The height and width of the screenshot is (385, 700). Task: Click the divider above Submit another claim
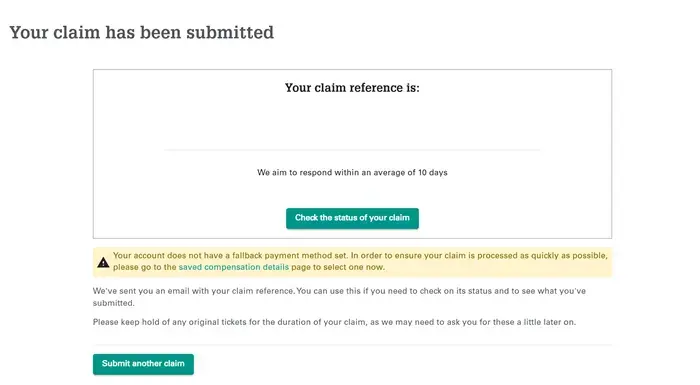[x=352, y=345]
